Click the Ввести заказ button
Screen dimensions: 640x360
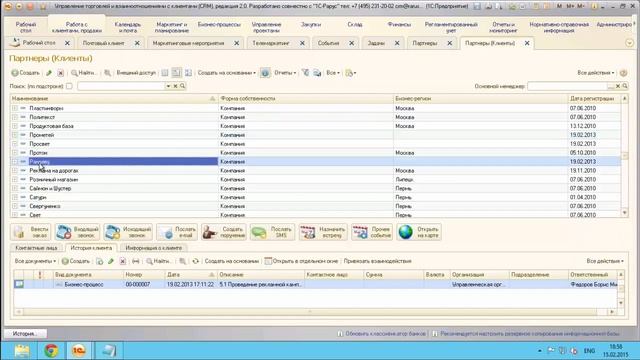point(31,232)
